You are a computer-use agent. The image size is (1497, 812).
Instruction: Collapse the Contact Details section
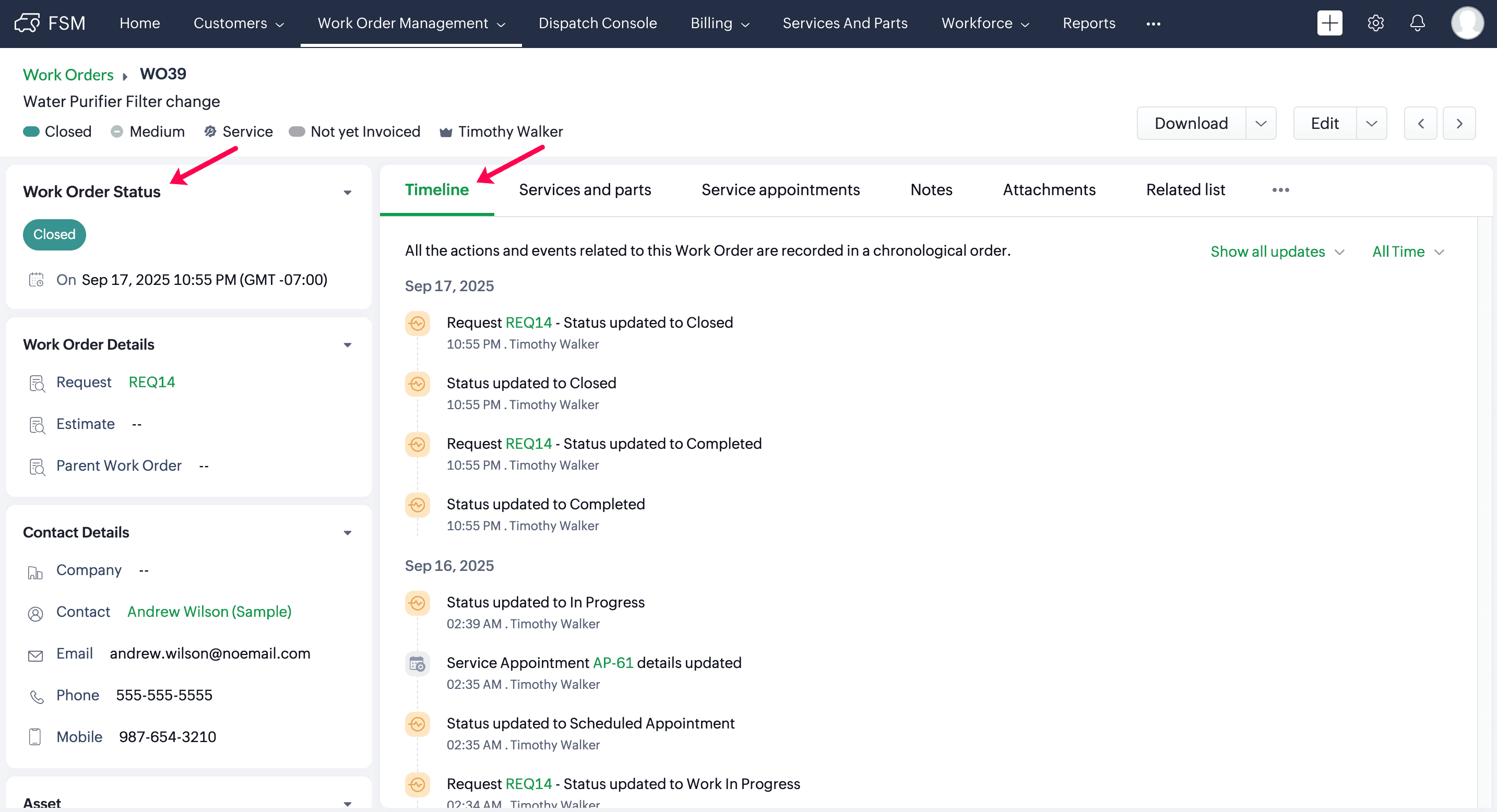pyautogui.click(x=348, y=533)
